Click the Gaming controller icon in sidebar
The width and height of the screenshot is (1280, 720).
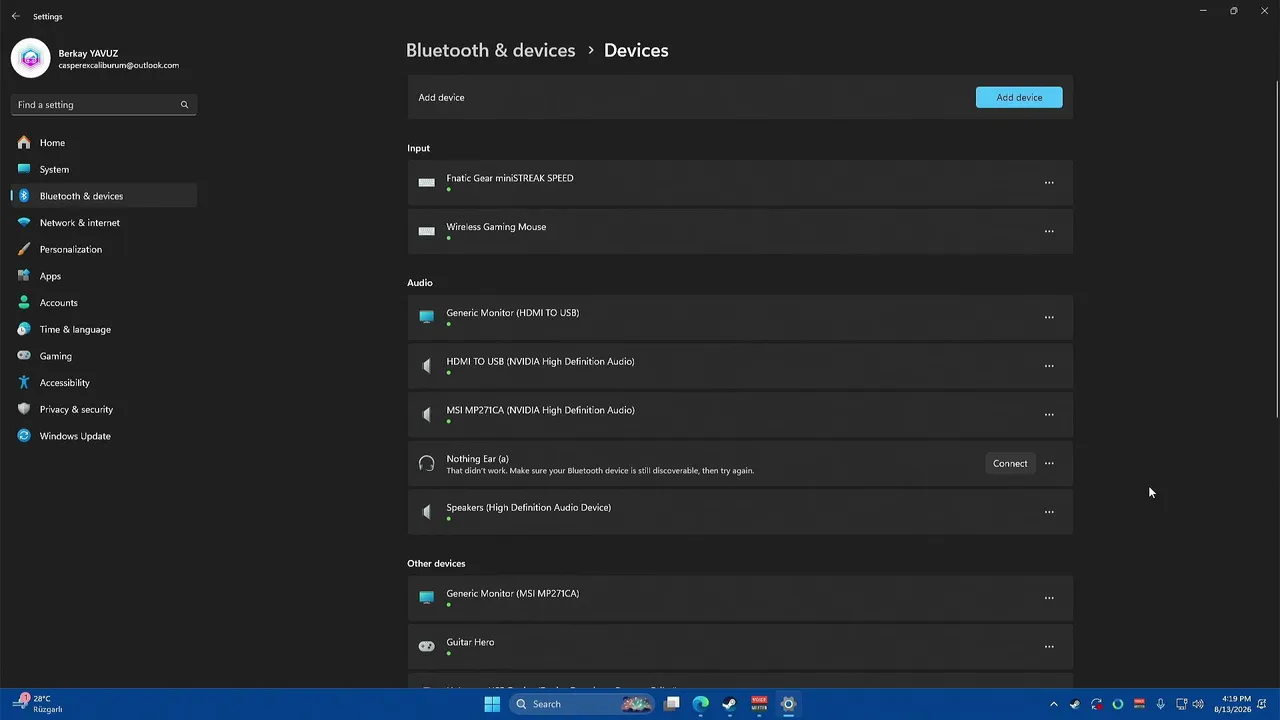[x=24, y=356]
